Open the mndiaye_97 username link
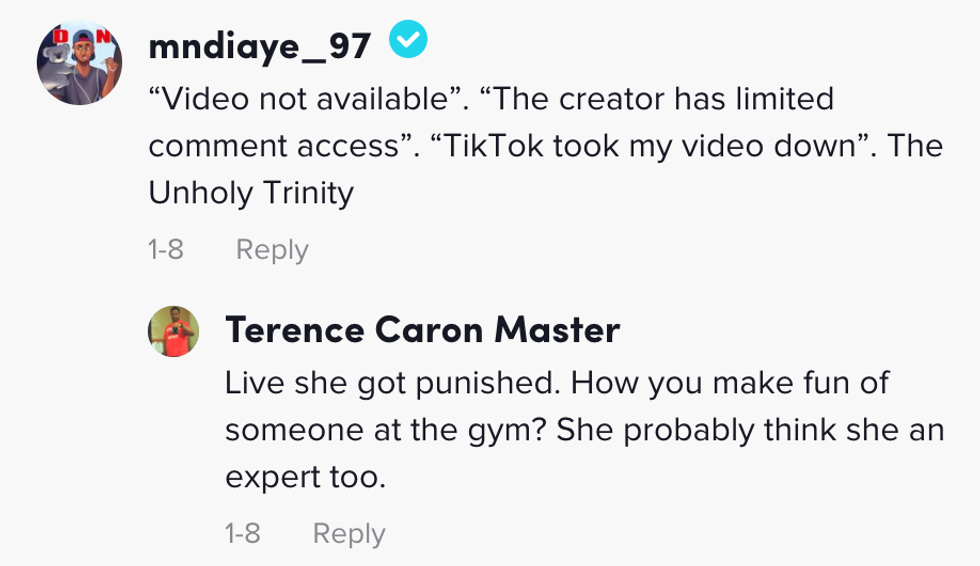The height and width of the screenshot is (566, 980). click(x=259, y=44)
